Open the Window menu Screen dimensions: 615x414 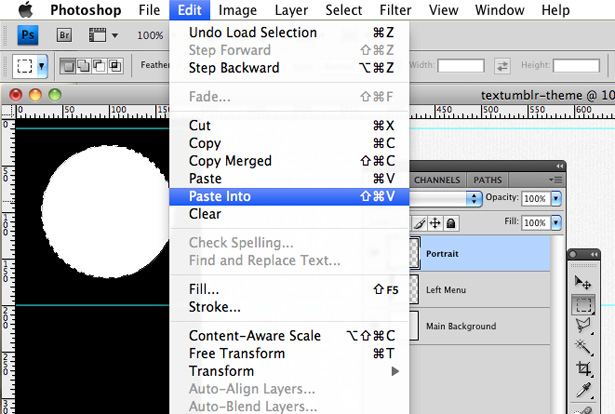coord(499,10)
